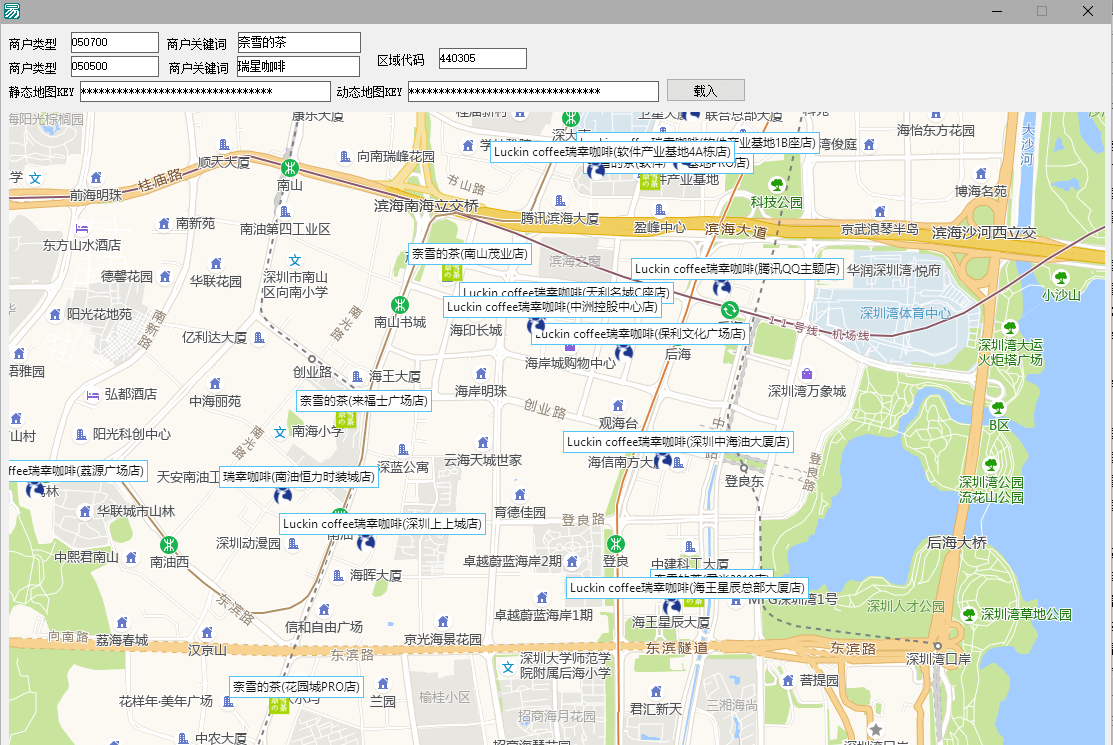Open the 奈雪的茶(花园城PRO店) map label

pyautogui.click(x=296, y=686)
